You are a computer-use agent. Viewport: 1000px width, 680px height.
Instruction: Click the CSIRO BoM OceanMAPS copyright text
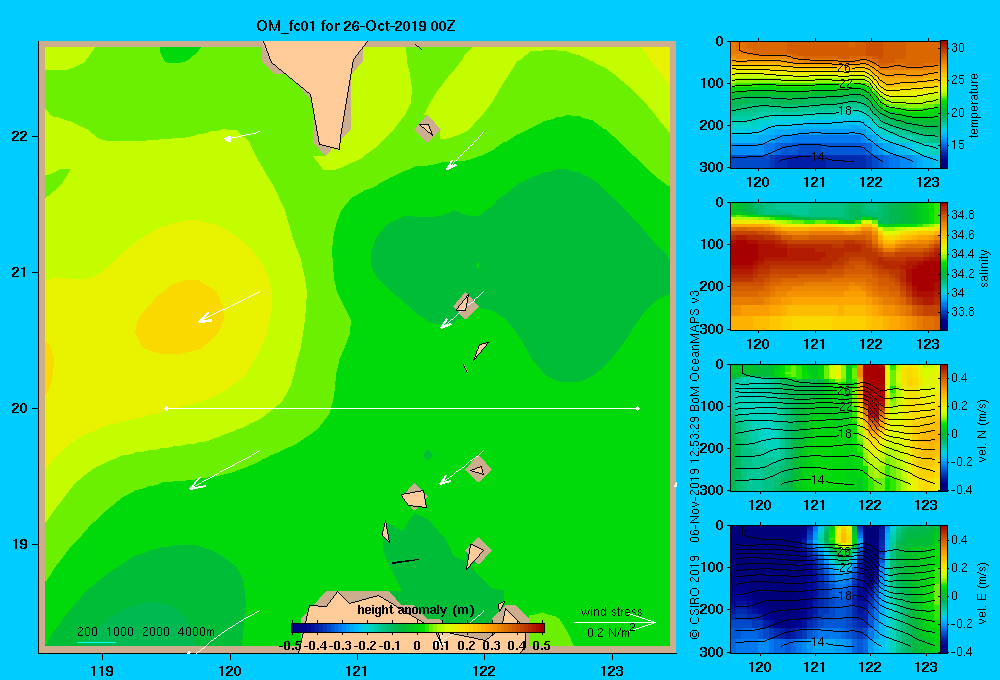click(695, 464)
